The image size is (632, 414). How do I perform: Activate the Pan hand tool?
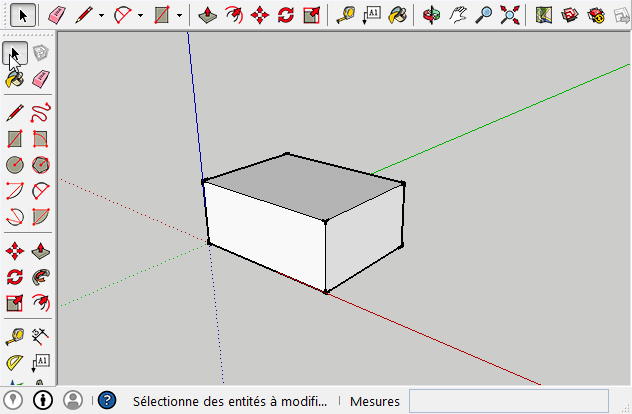pos(458,15)
